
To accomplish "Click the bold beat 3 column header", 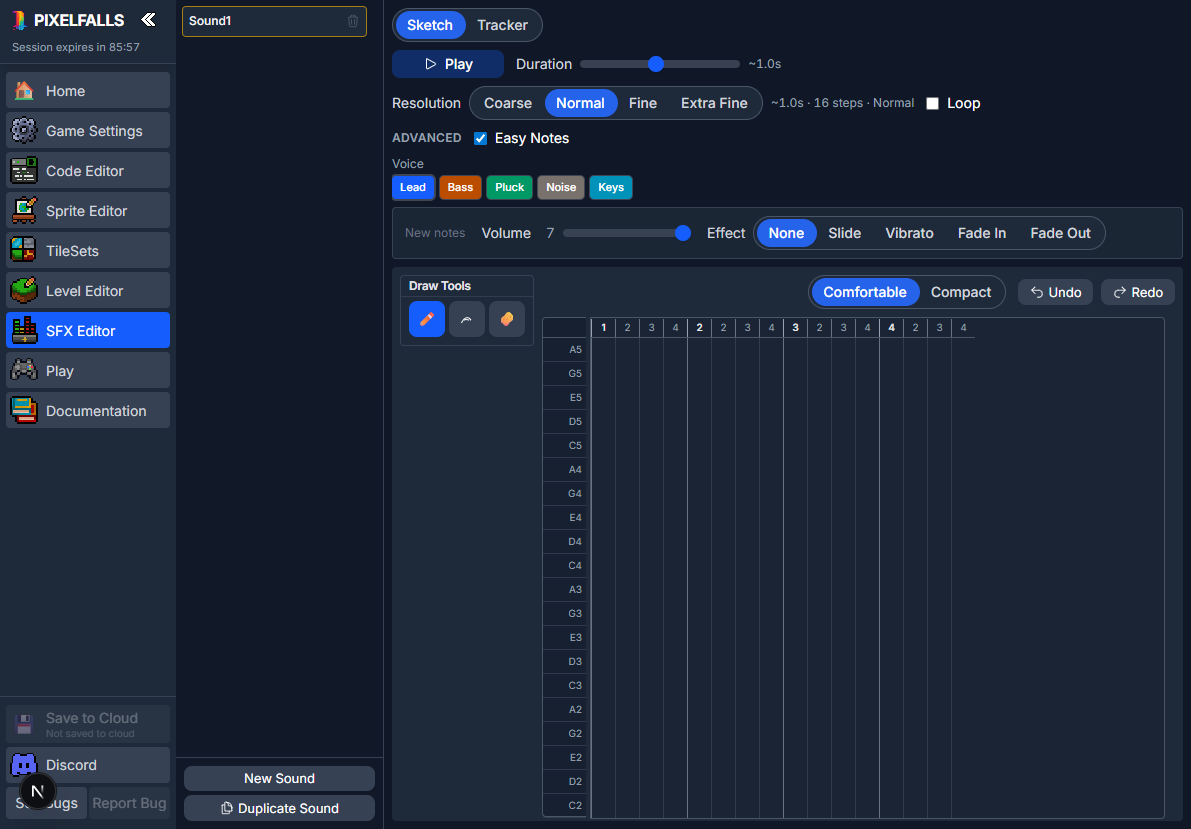I will (x=795, y=327).
